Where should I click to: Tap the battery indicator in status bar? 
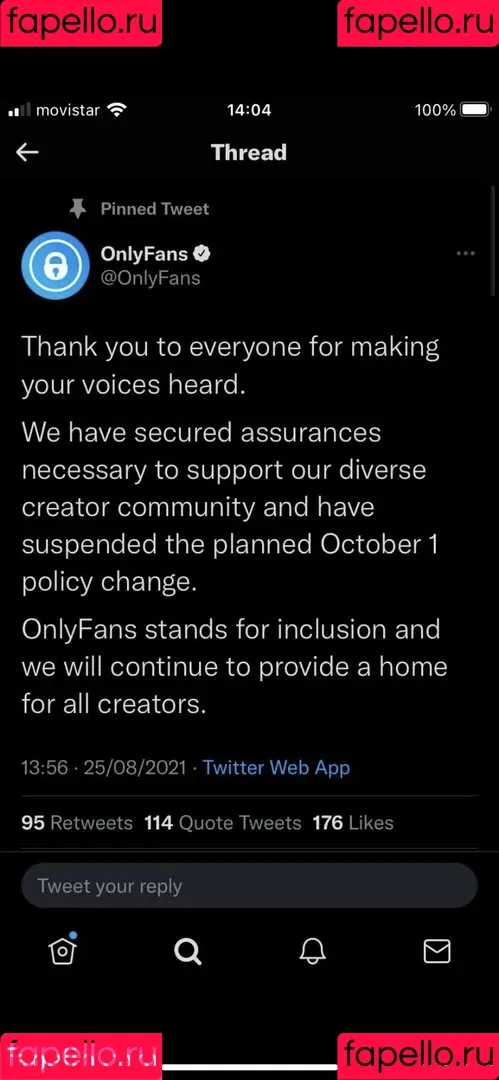(475, 110)
